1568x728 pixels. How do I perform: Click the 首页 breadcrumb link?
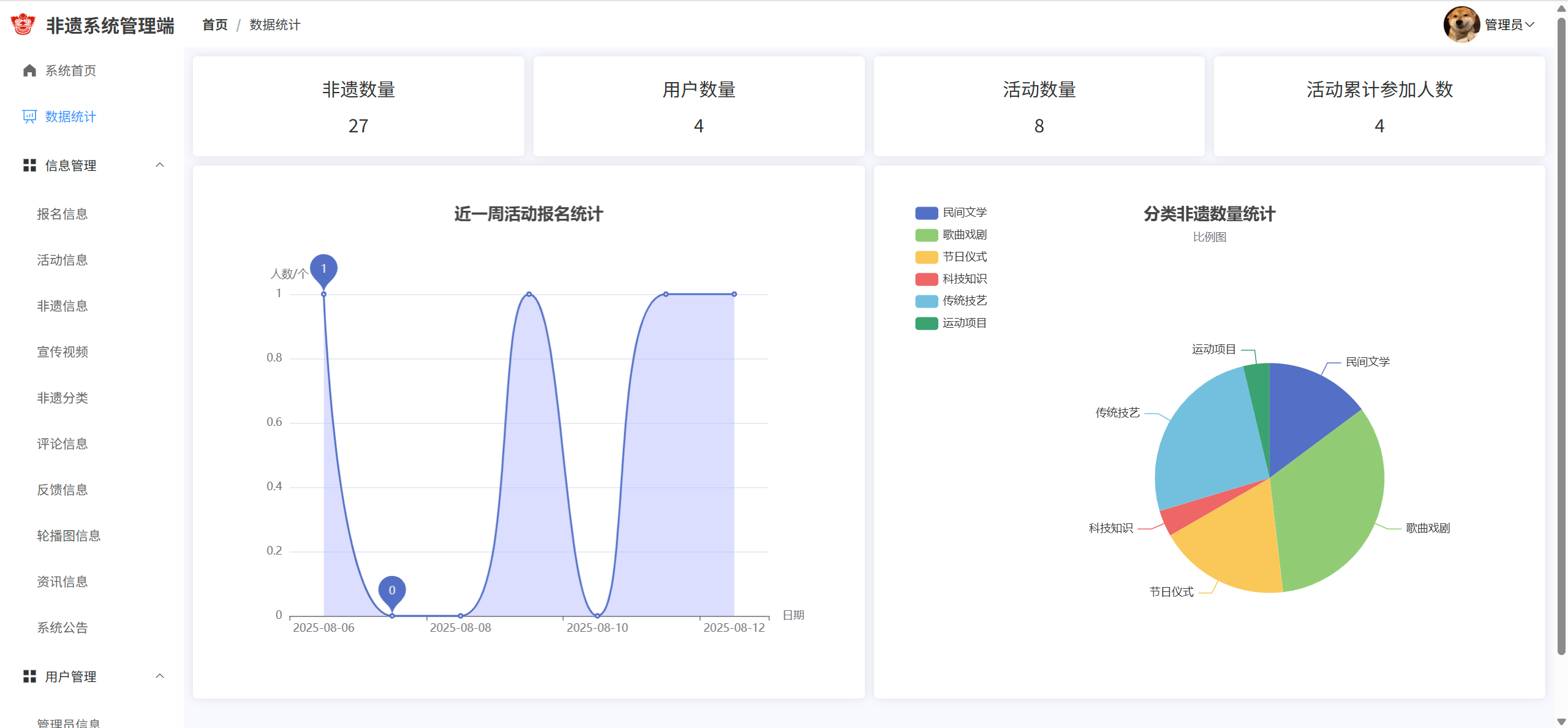[x=214, y=25]
